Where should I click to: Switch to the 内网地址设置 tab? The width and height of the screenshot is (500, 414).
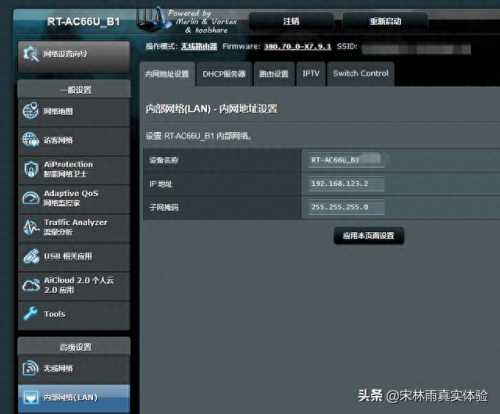point(167,74)
